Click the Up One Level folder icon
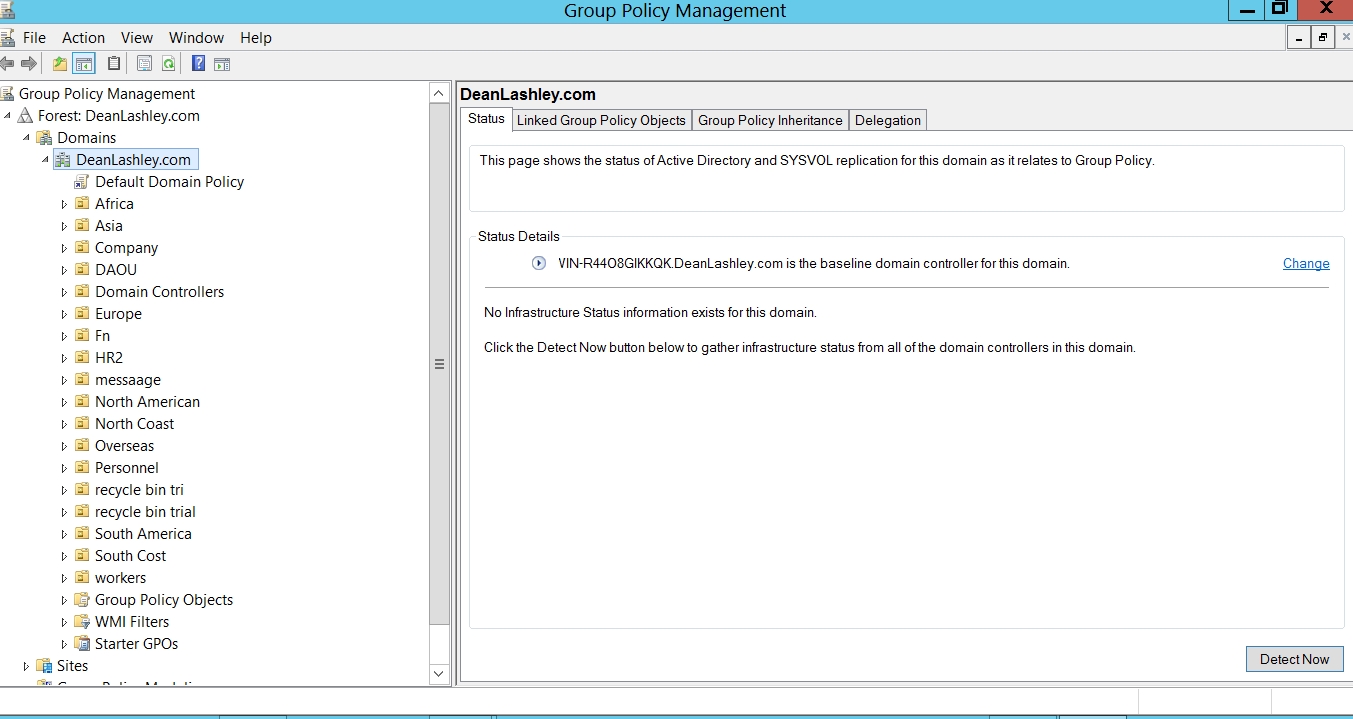The image size is (1353, 719). point(60,64)
